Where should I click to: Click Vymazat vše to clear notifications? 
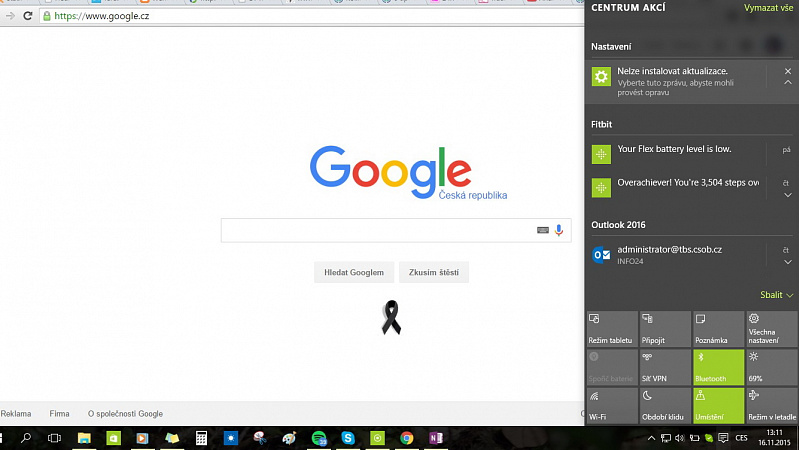[768, 8]
